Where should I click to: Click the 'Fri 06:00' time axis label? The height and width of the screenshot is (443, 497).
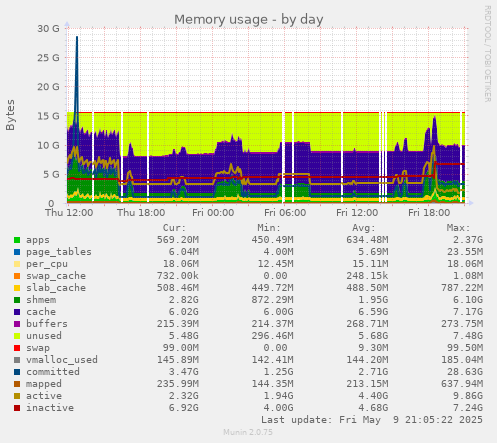tap(285, 213)
